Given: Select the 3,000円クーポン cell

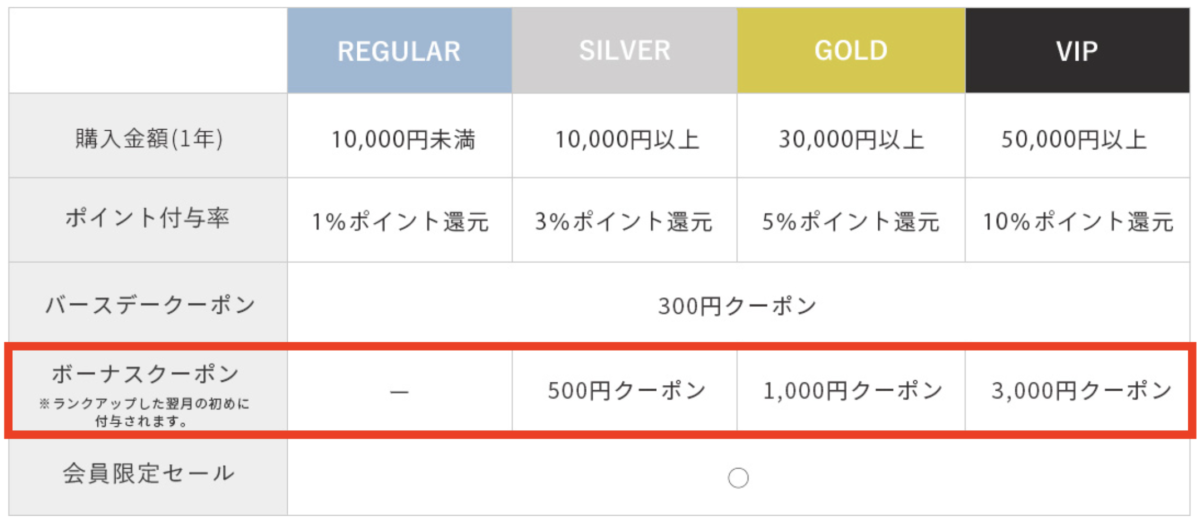Looking at the screenshot, I should point(1078,391).
